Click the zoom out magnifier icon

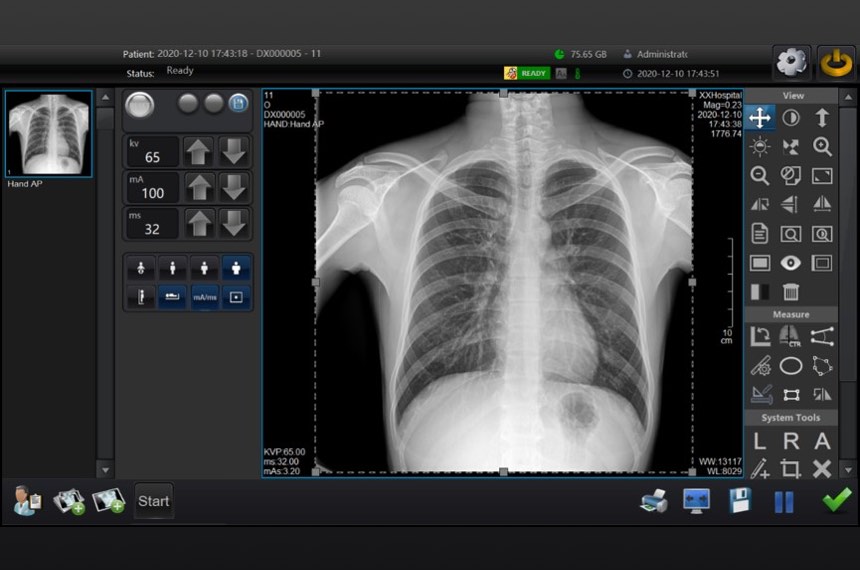point(760,176)
